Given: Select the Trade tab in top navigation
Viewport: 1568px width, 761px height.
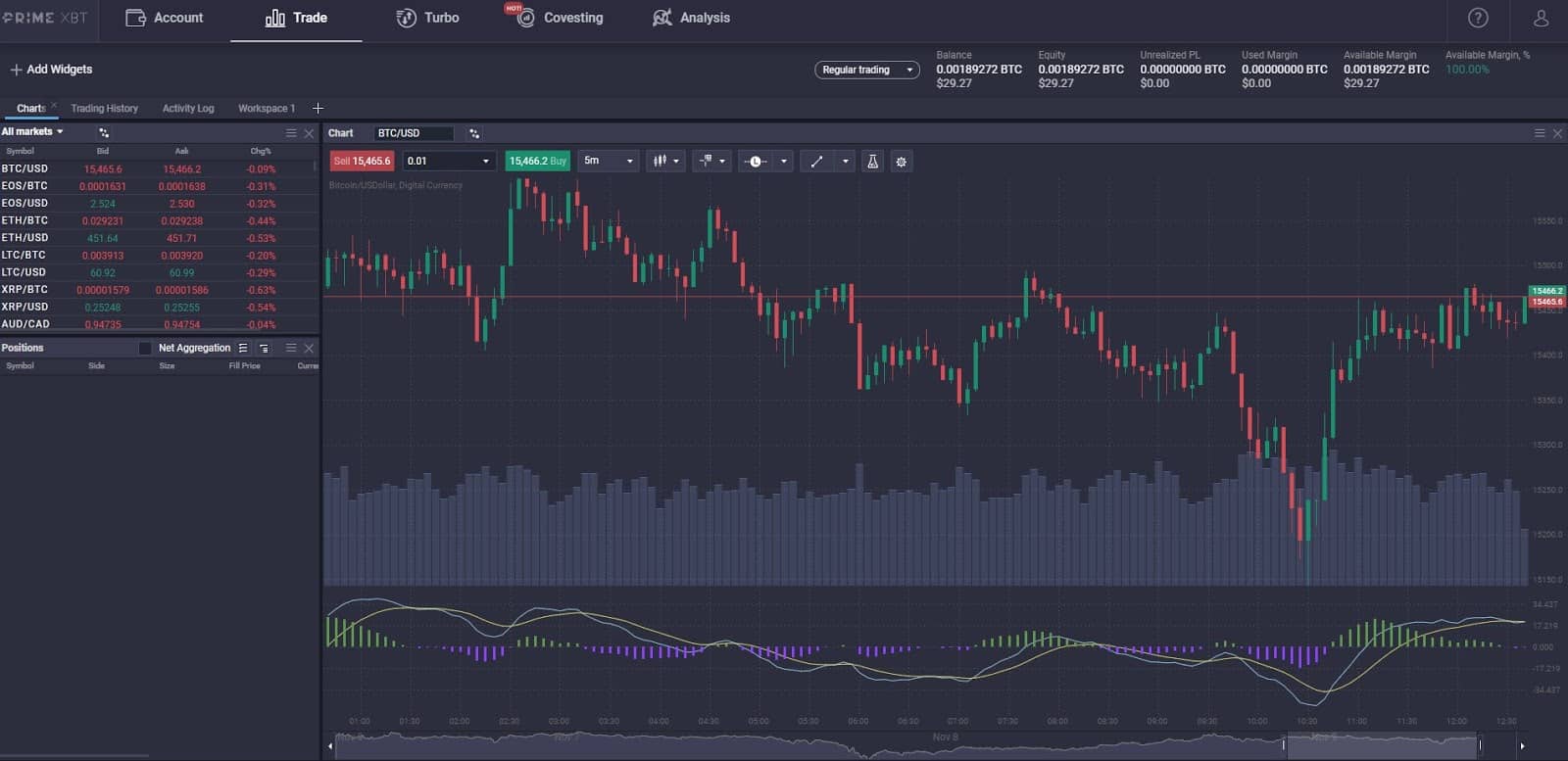Looking at the screenshot, I should point(296,18).
